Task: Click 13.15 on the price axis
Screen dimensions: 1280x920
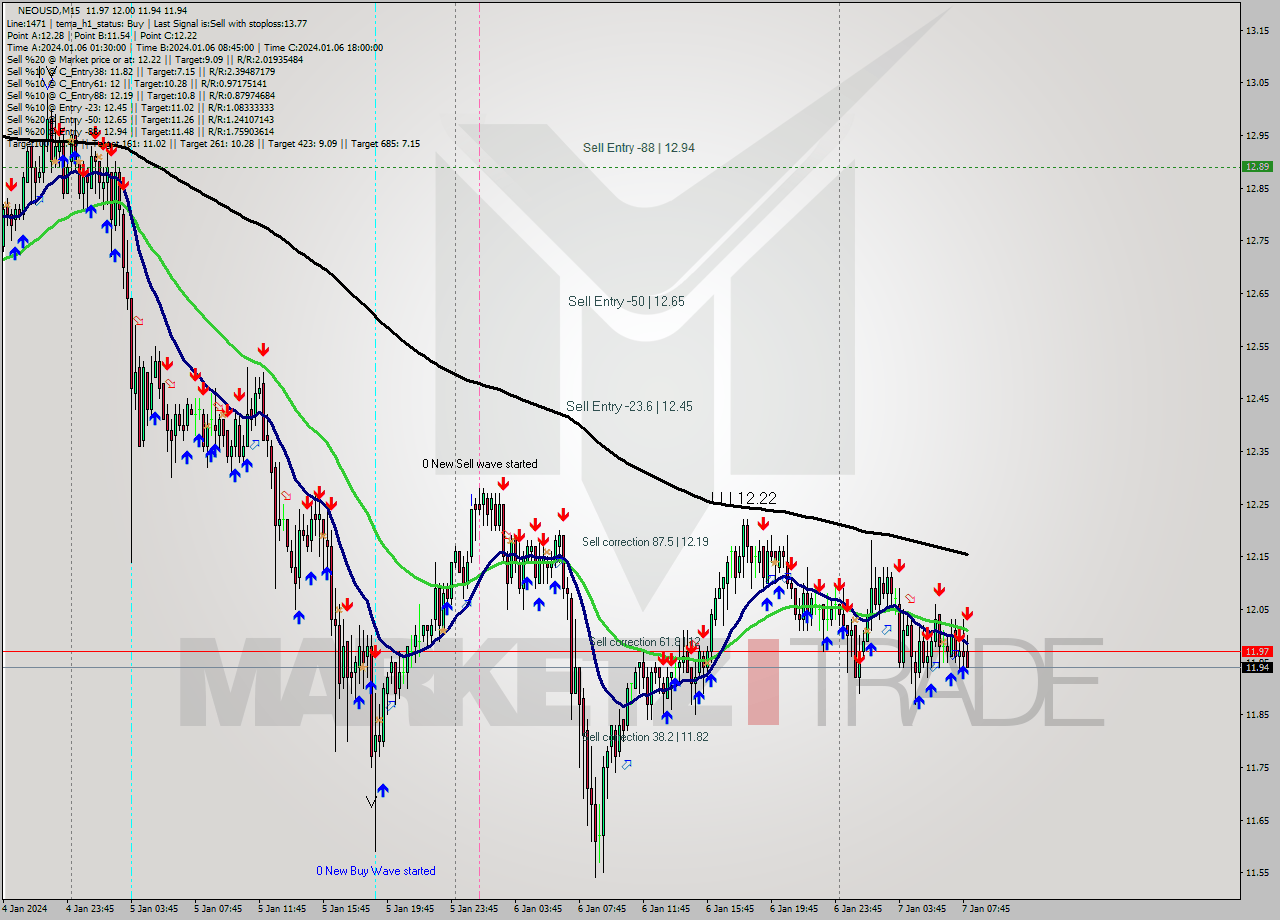Action: tap(1257, 30)
